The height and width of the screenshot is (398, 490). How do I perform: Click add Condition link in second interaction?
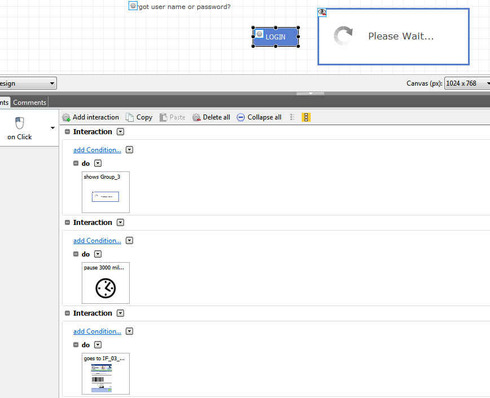point(97,241)
